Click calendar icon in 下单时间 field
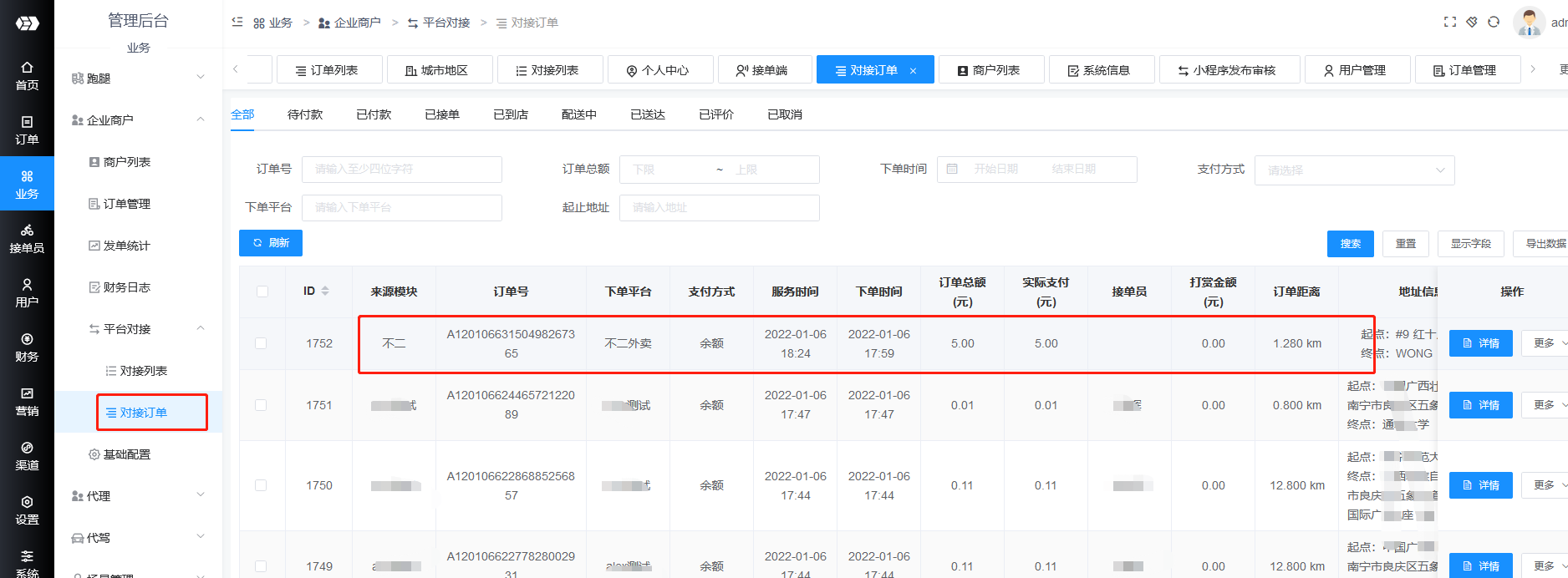Image resolution: width=1568 pixels, height=578 pixels. pyautogui.click(x=952, y=169)
